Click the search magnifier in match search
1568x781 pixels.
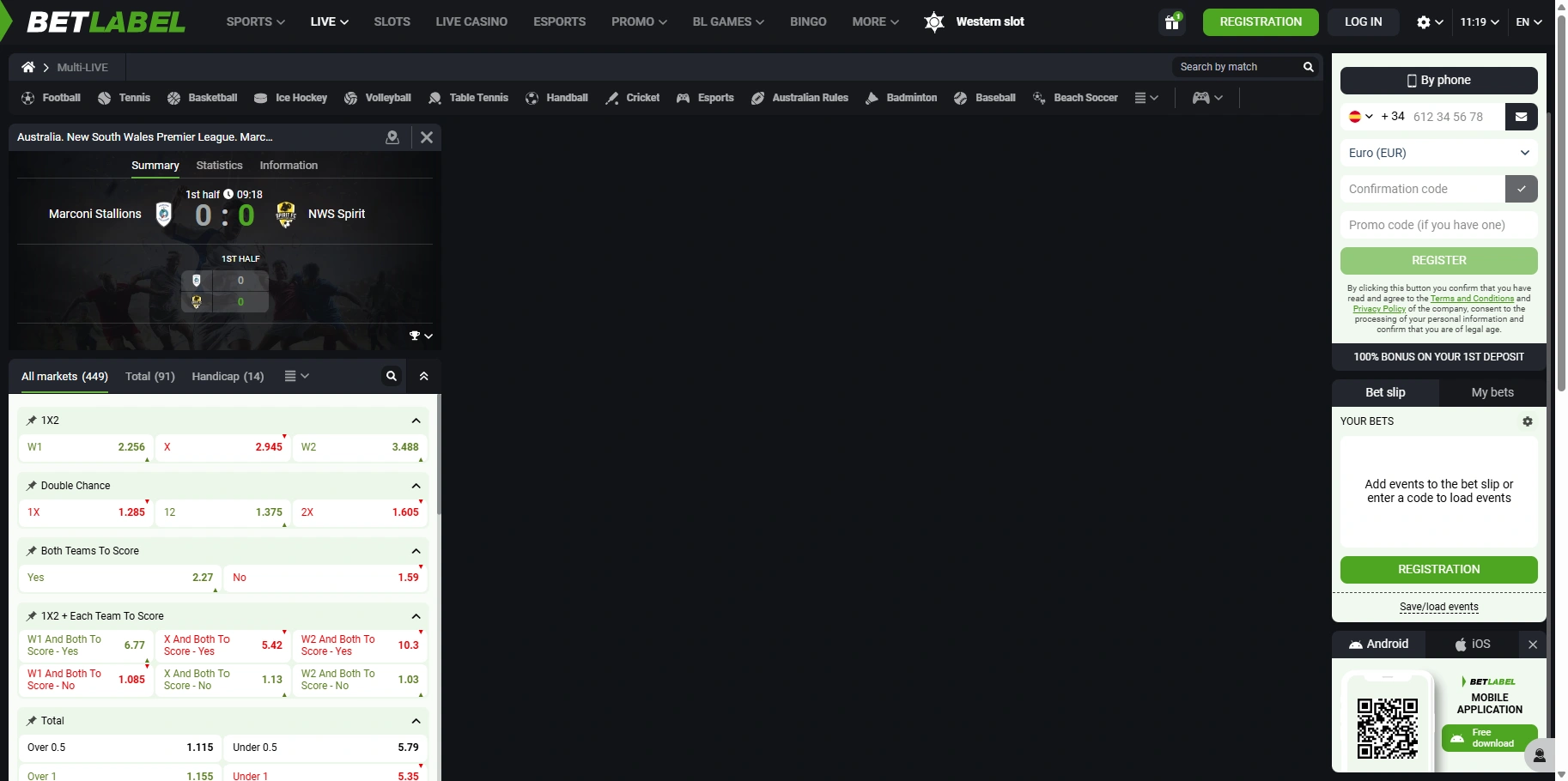pyautogui.click(x=1308, y=67)
